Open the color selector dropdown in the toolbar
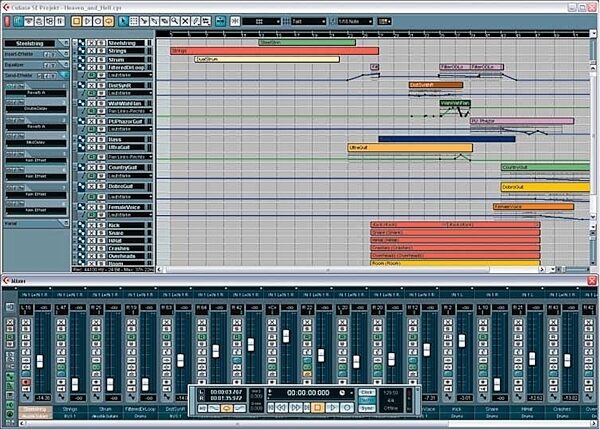This screenshot has height=430, width=600. coord(384,21)
